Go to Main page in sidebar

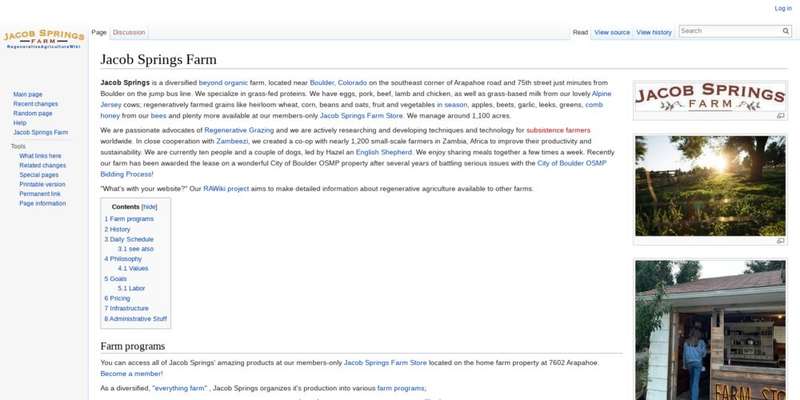pos(28,94)
